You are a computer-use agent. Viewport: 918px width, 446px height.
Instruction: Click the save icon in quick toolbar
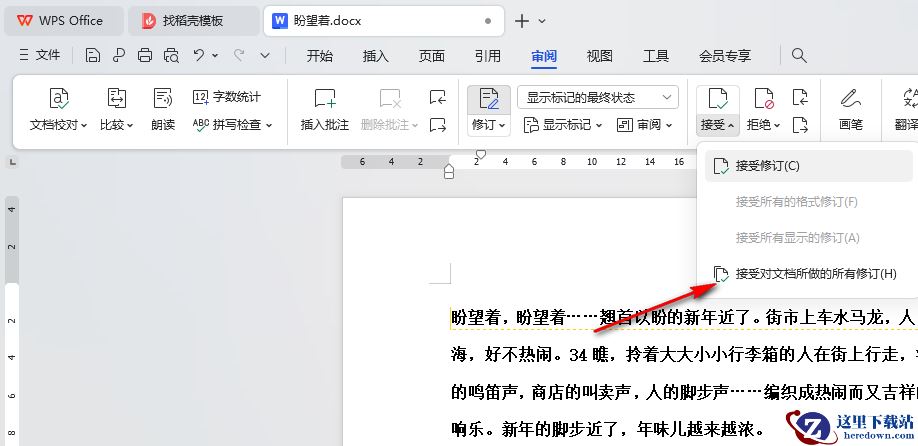(x=93, y=56)
